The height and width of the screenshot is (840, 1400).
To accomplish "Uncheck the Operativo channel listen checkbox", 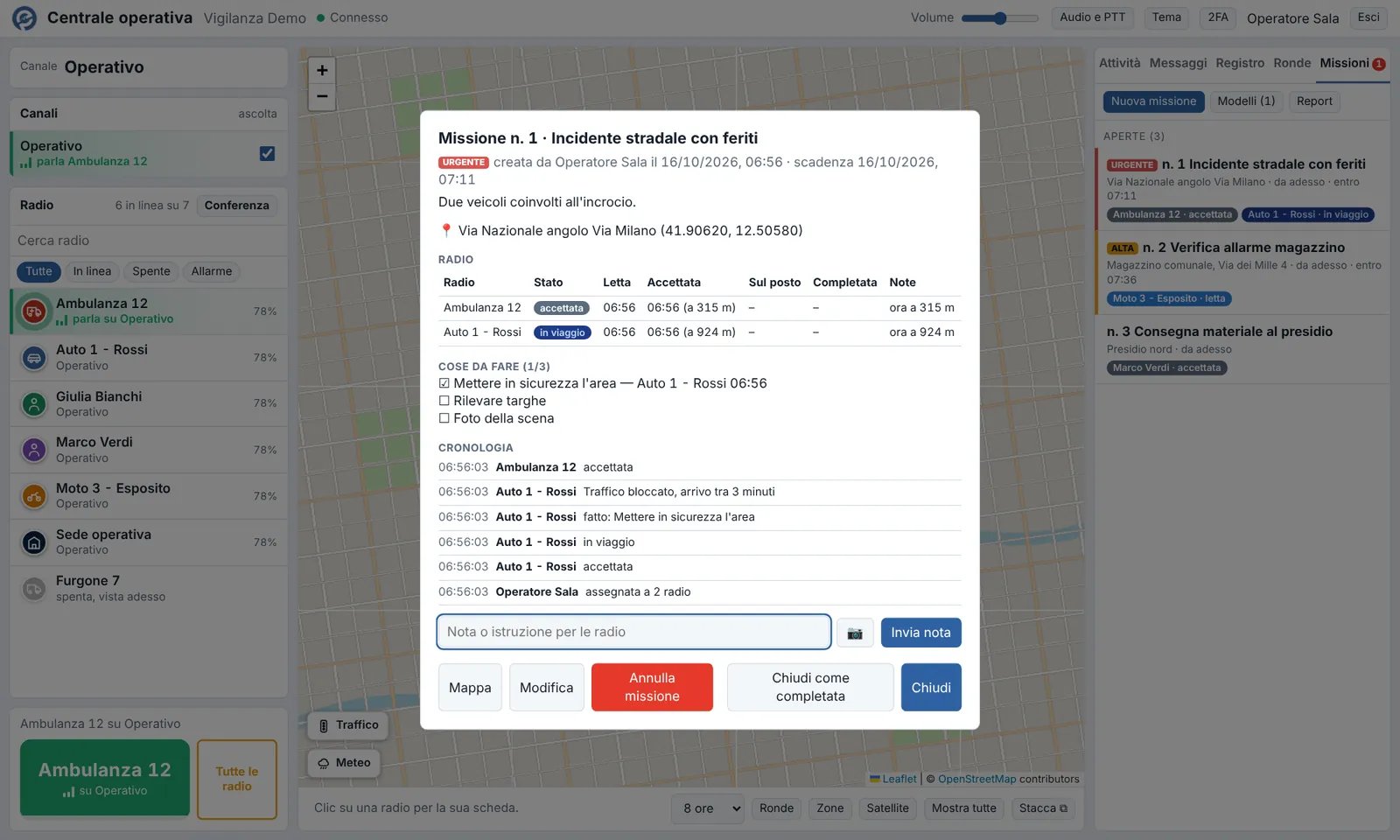I will (x=267, y=153).
